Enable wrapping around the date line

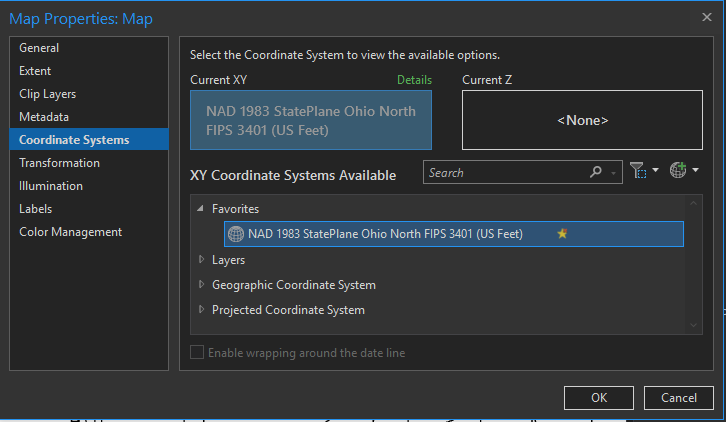(197, 353)
